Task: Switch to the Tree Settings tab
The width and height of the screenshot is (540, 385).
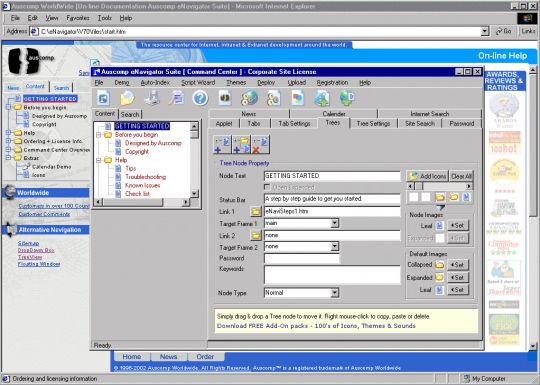Action: pos(373,124)
